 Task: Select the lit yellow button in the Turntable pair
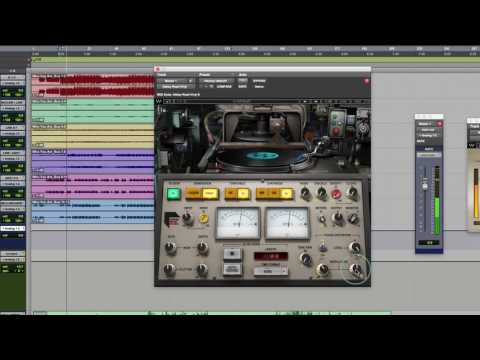click(244, 193)
